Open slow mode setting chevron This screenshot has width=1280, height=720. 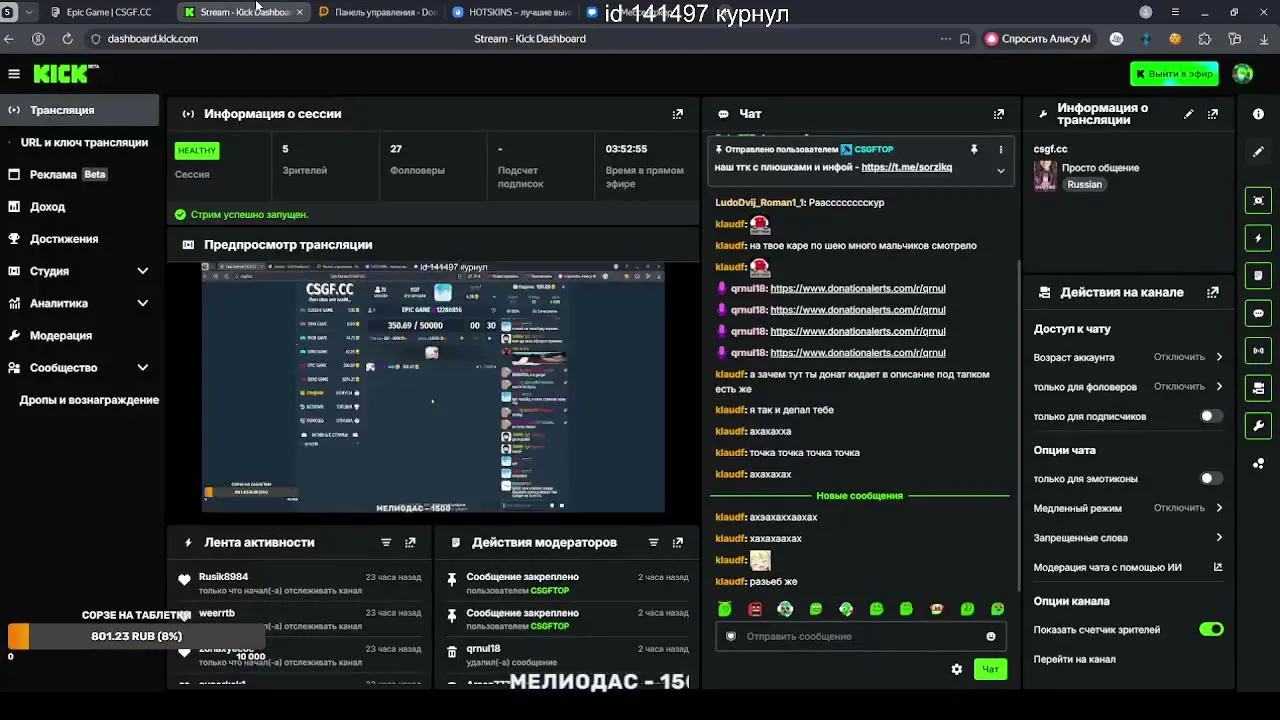coord(1219,508)
